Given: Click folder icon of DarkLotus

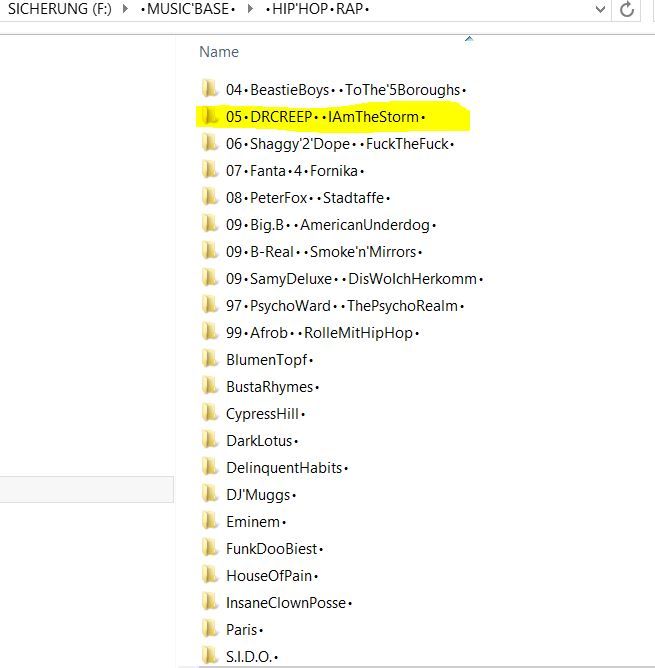Looking at the screenshot, I should click(x=210, y=440).
